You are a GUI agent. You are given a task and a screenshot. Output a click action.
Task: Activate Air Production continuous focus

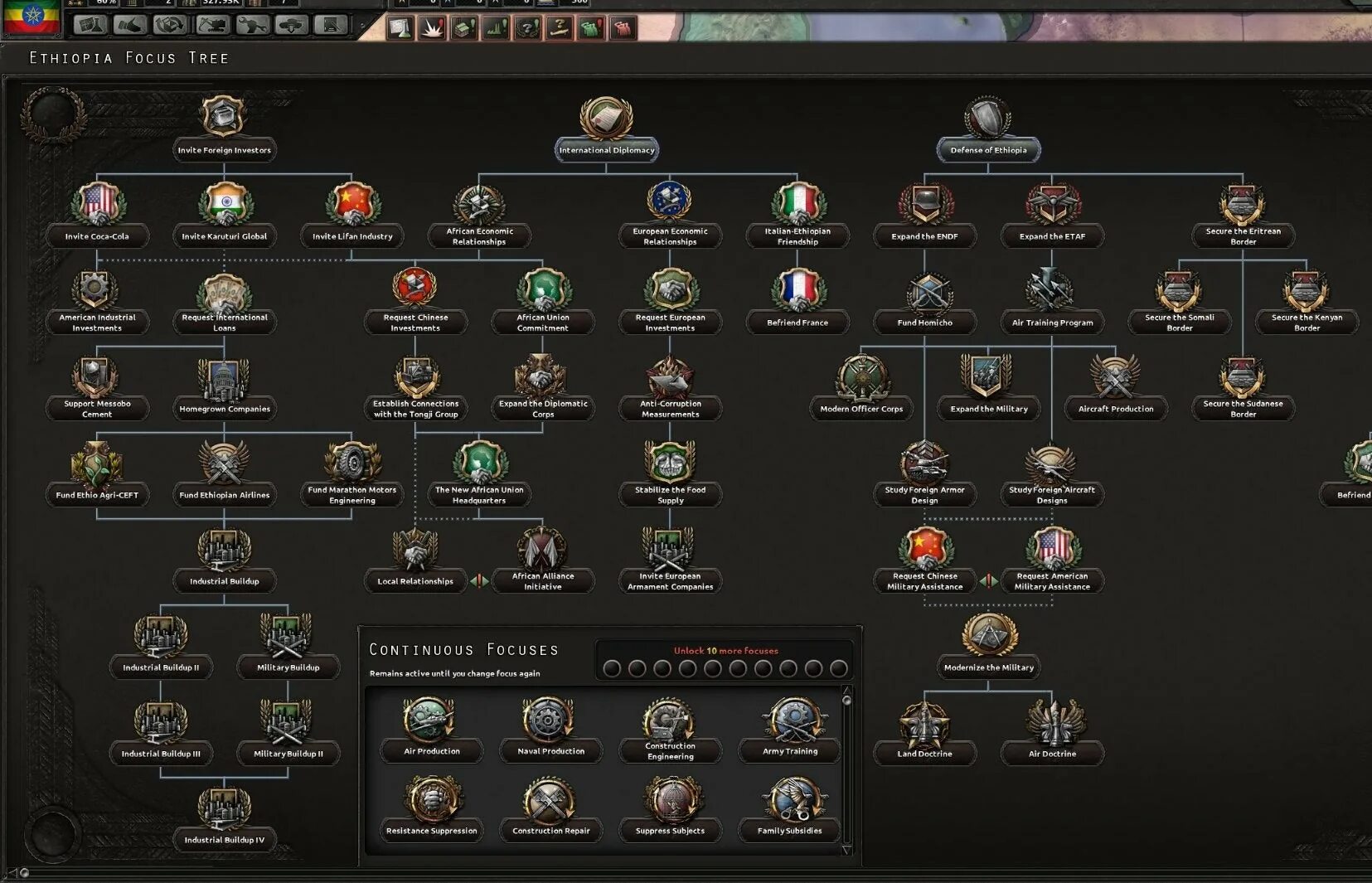click(431, 730)
